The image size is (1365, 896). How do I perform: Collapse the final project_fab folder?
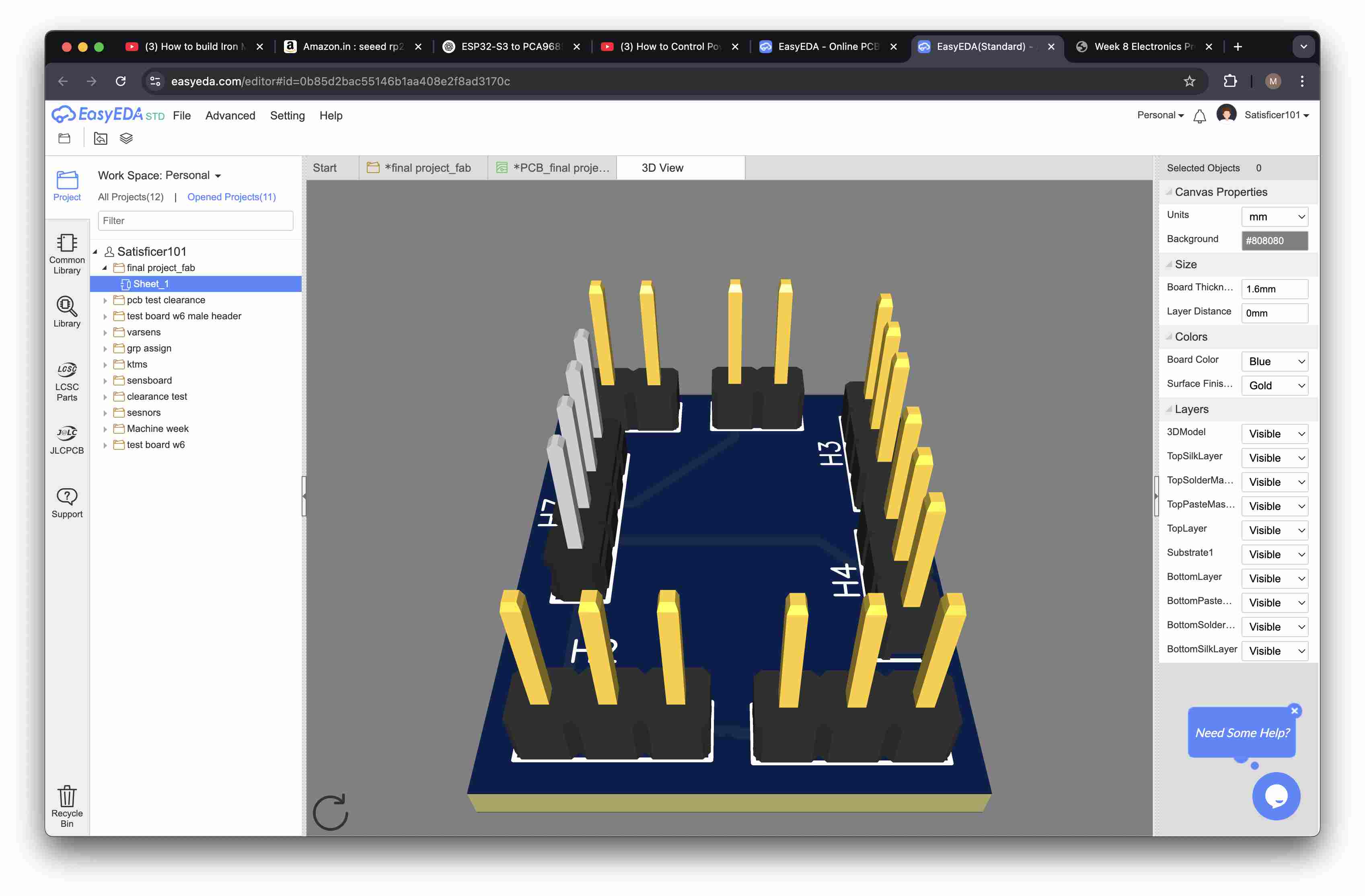105,268
